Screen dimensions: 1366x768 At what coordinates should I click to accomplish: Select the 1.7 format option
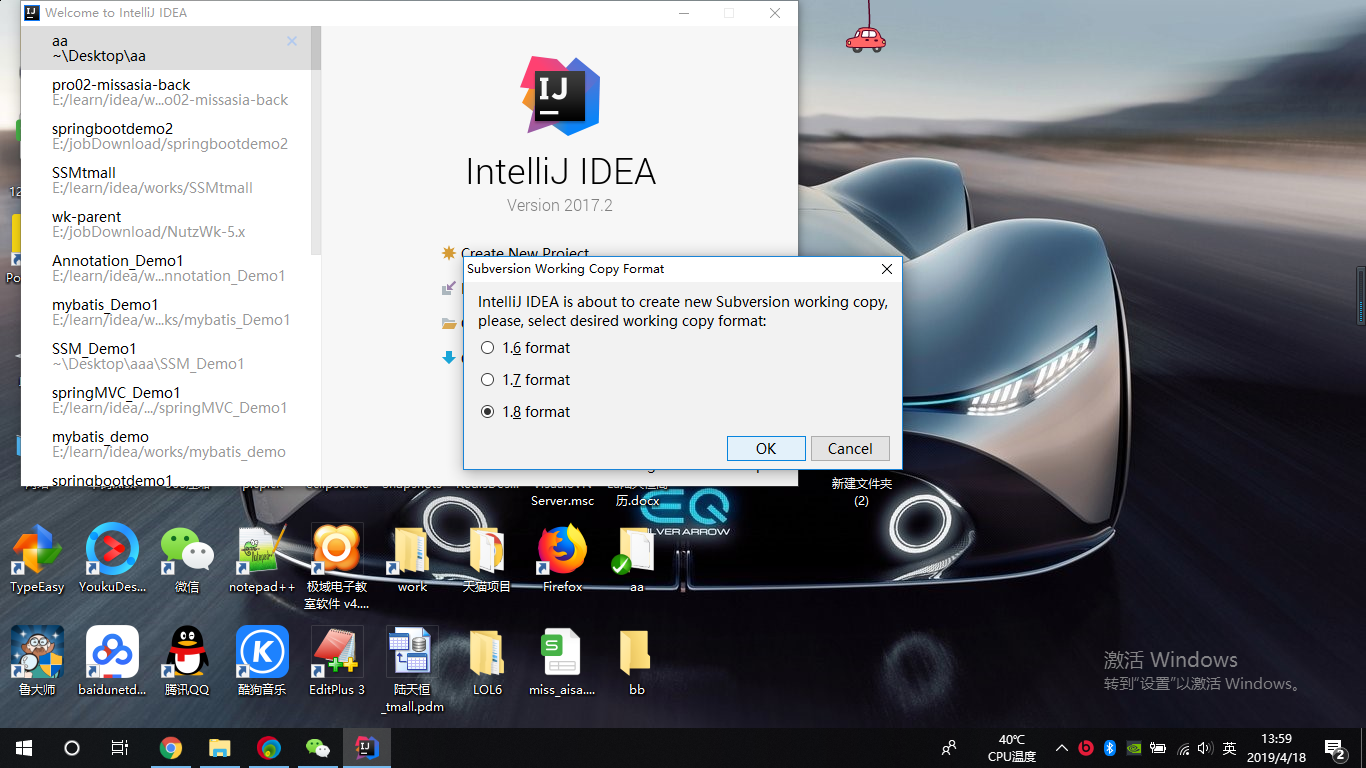click(x=487, y=380)
